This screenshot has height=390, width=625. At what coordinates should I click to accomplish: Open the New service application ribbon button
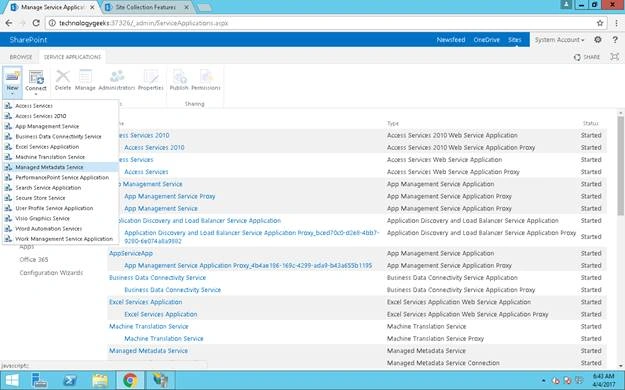[12, 82]
